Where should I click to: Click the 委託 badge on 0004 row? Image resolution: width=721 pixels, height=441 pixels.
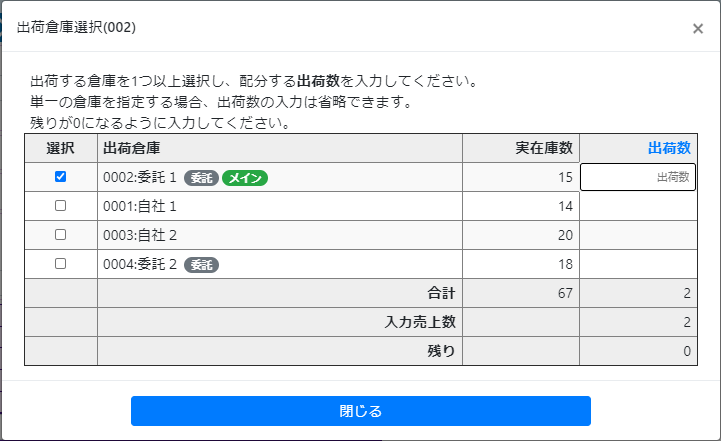(x=201, y=265)
